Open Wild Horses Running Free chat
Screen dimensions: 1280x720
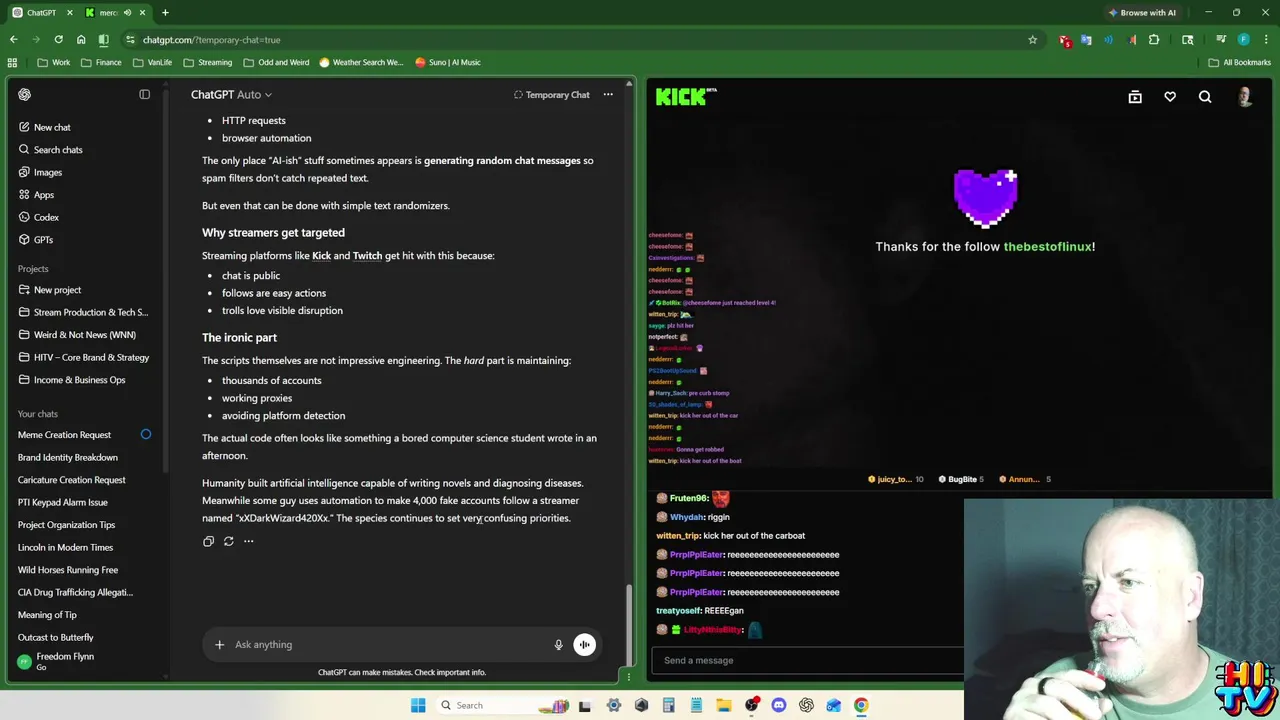tap(67, 570)
